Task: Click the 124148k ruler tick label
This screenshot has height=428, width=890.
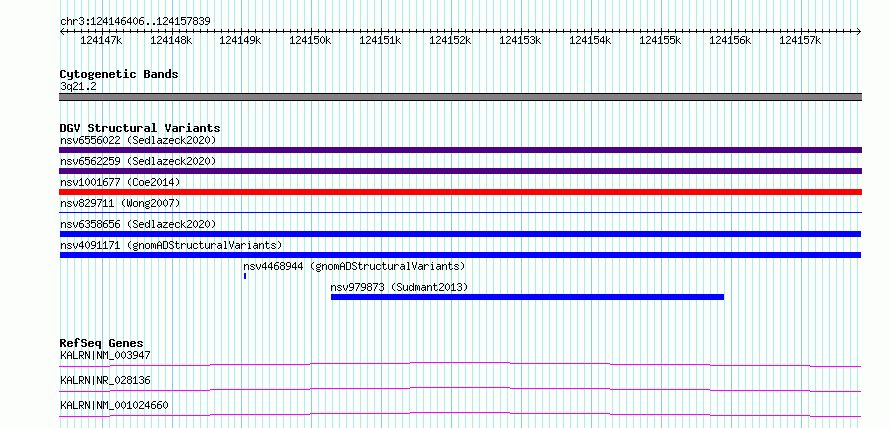Action: [171, 41]
